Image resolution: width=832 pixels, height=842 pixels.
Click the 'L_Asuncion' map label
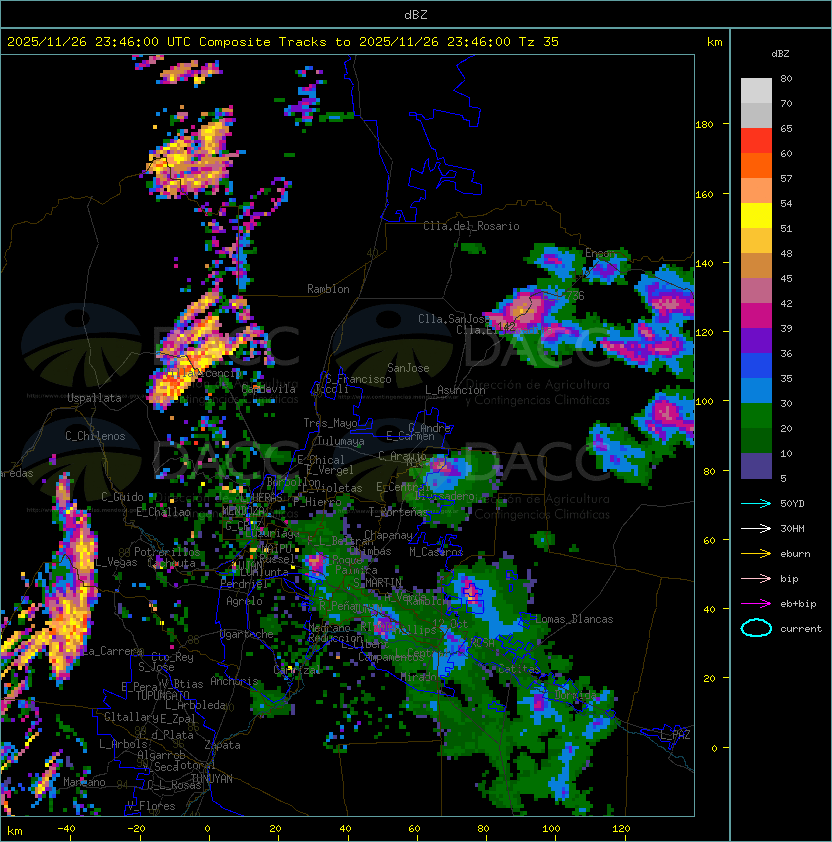pyautogui.click(x=455, y=390)
